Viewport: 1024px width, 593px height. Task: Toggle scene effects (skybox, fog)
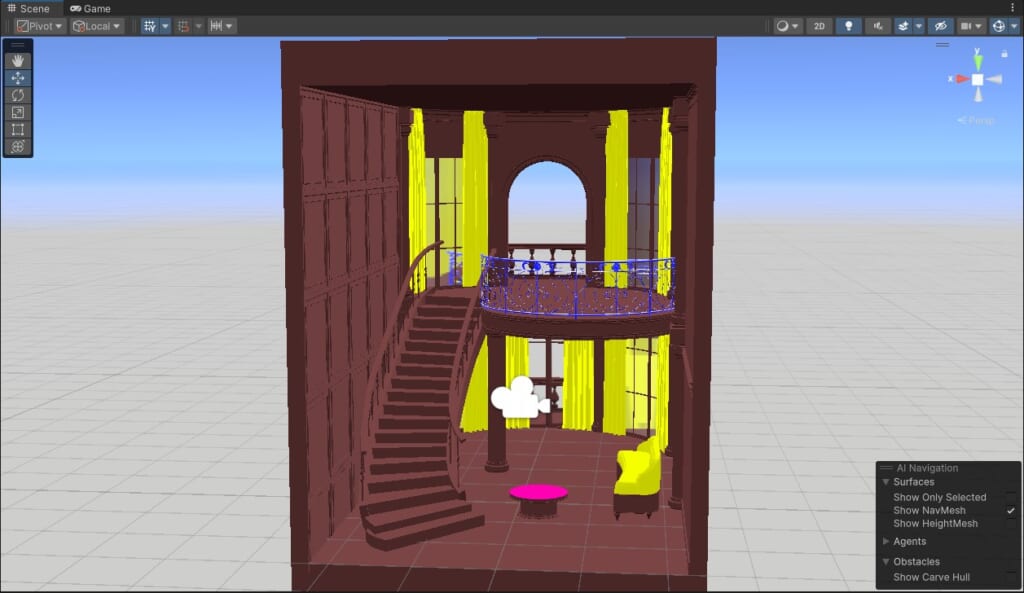point(903,26)
